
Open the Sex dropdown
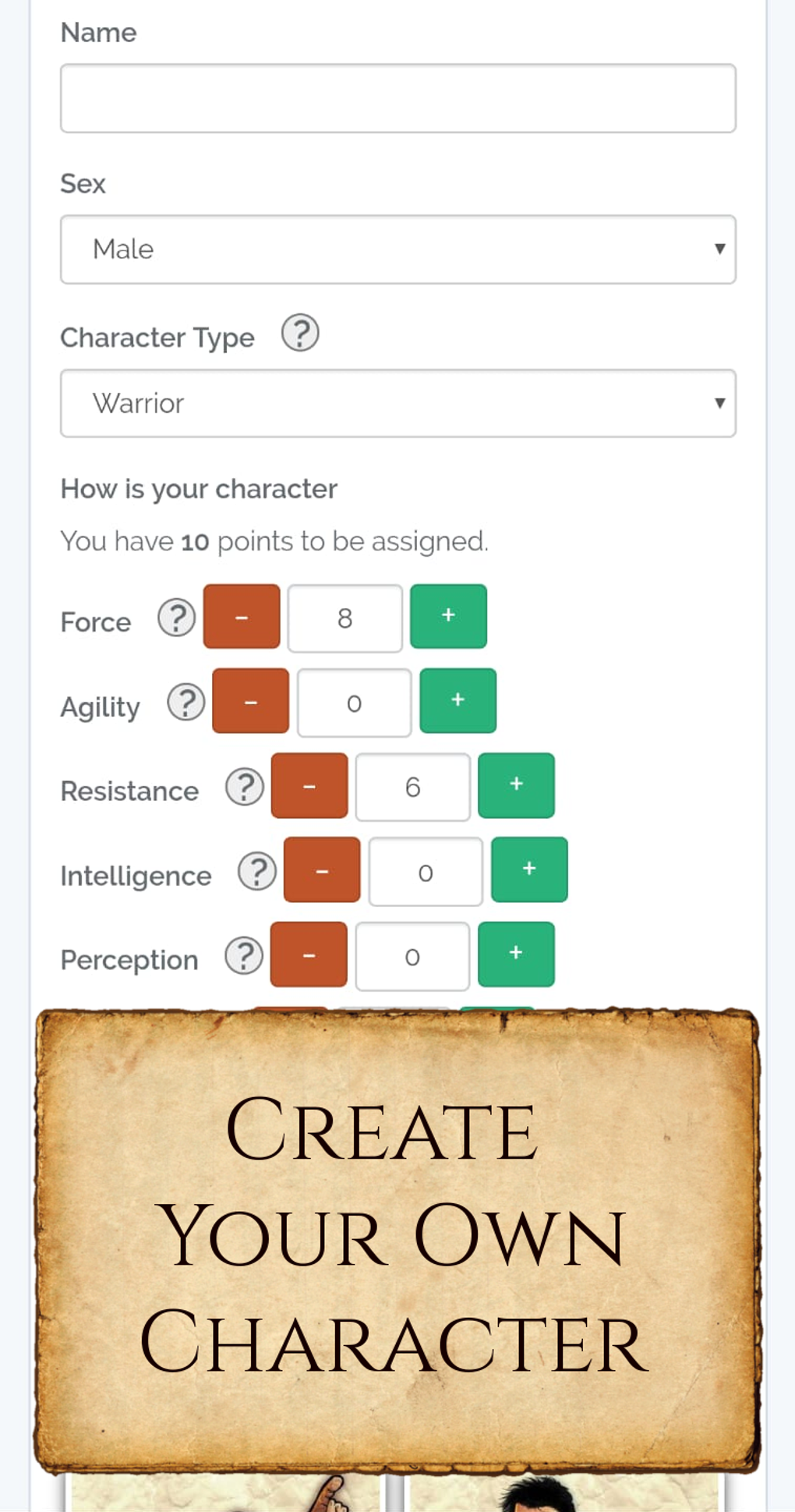[x=397, y=249]
